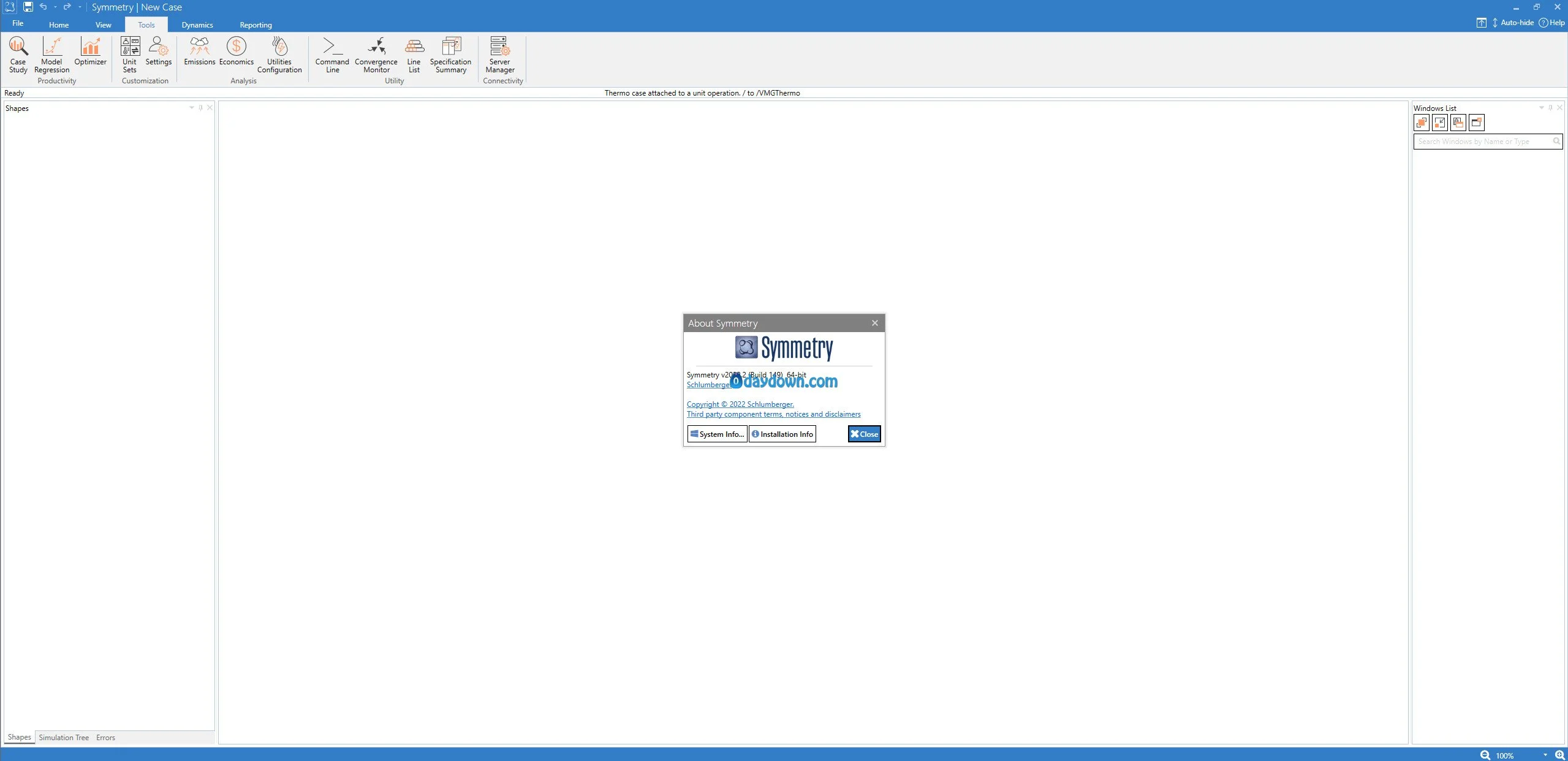Image resolution: width=1568 pixels, height=761 pixels.
Task: Click System Info button in About dialog
Action: pos(716,433)
